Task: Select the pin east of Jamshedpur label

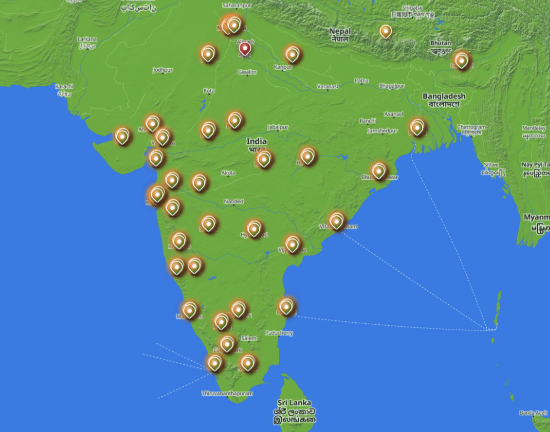Action: (x=417, y=127)
